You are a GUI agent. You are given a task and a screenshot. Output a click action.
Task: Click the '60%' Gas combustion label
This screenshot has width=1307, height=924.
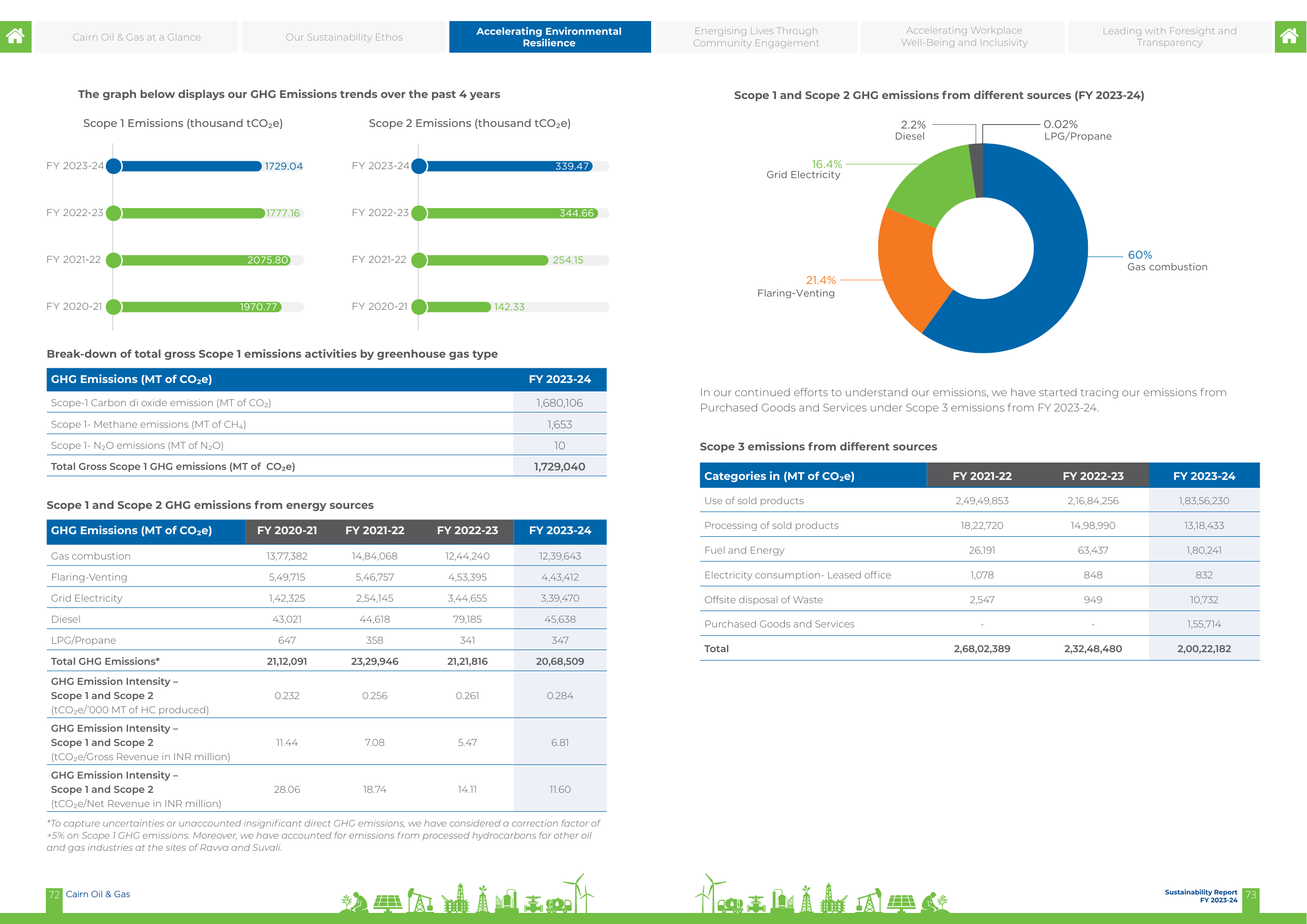tap(1139, 255)
